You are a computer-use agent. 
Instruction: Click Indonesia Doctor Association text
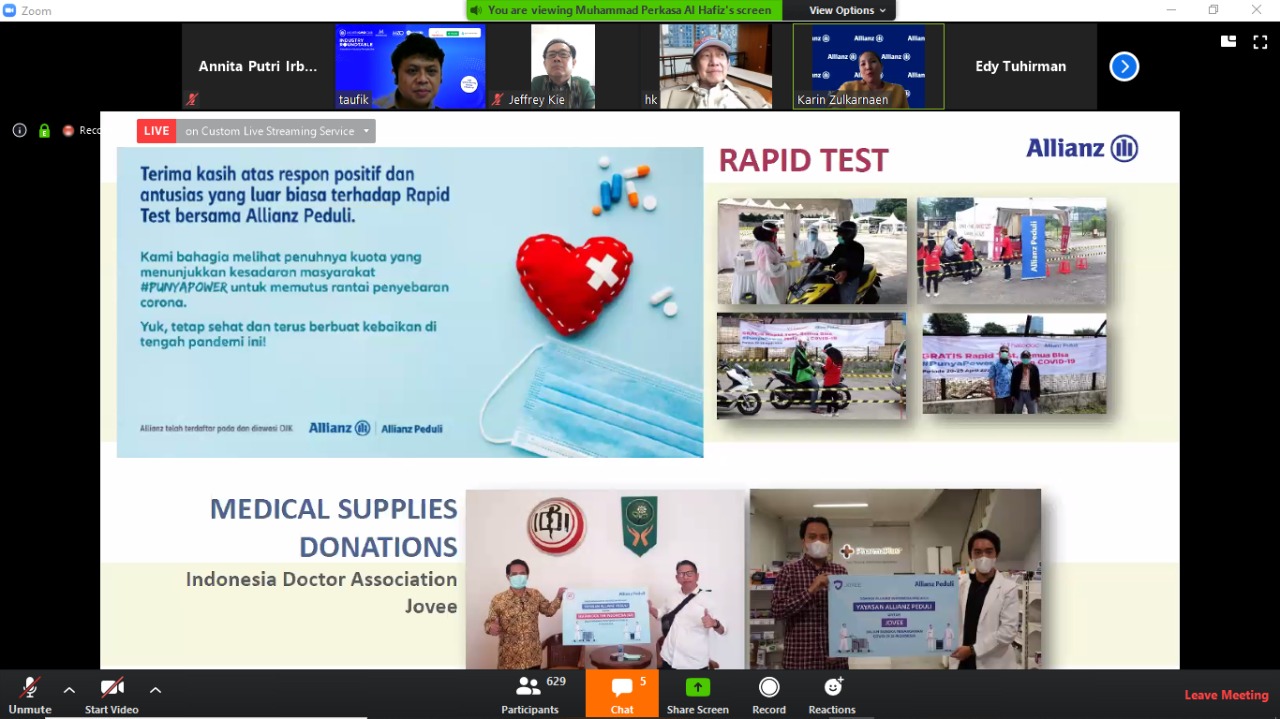tap(321, 579)
